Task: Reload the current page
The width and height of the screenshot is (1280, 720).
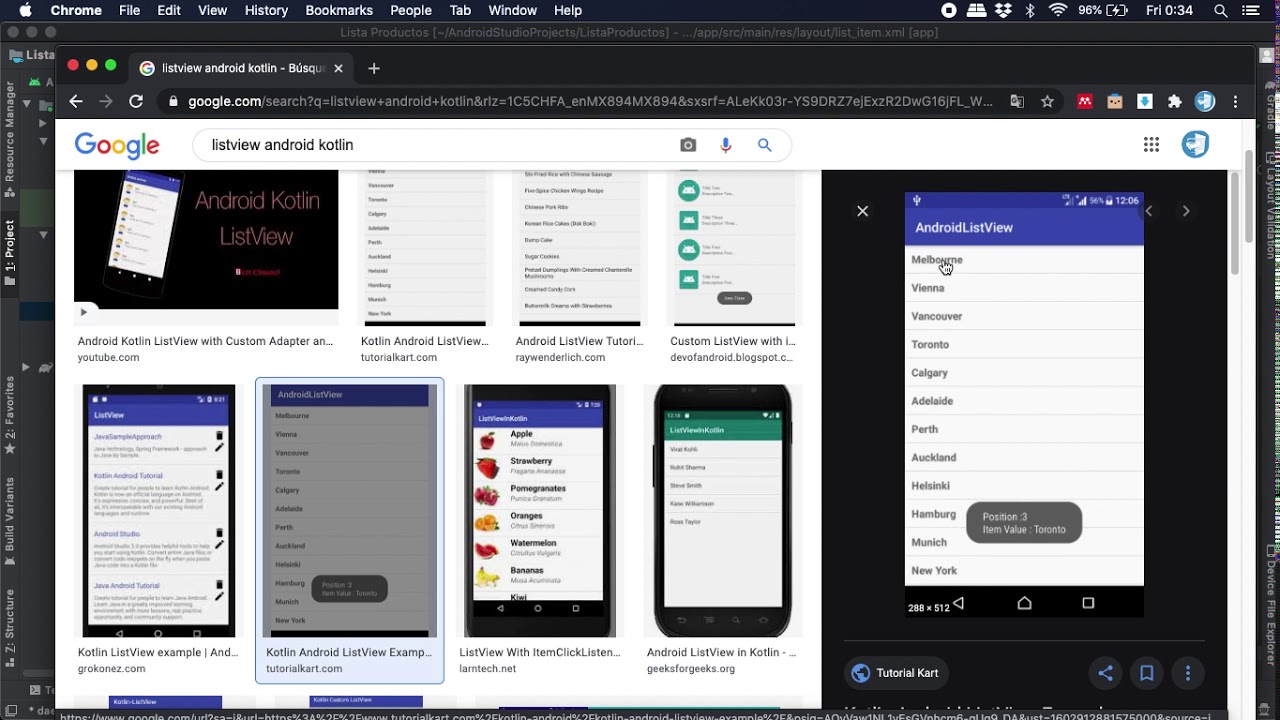Action: coord(136,101)
